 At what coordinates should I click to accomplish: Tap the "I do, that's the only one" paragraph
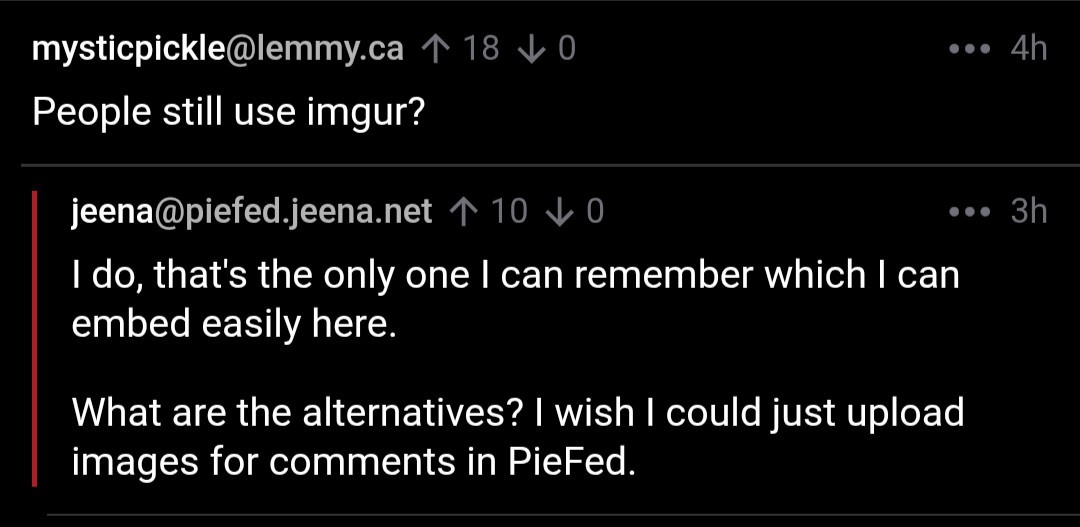click(514, 299)
